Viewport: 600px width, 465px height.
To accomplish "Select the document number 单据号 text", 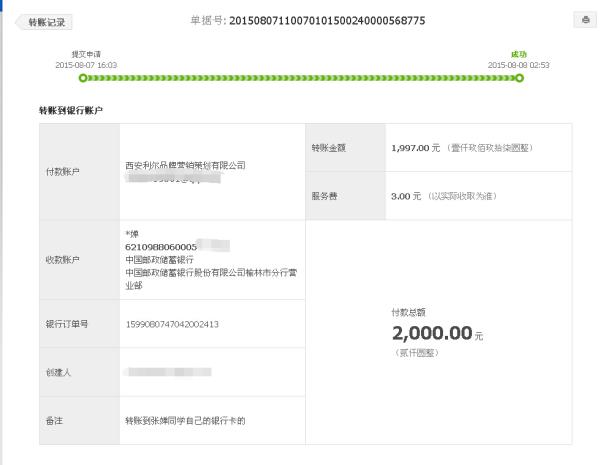I will pyautogui.click(x=308, y=20).
